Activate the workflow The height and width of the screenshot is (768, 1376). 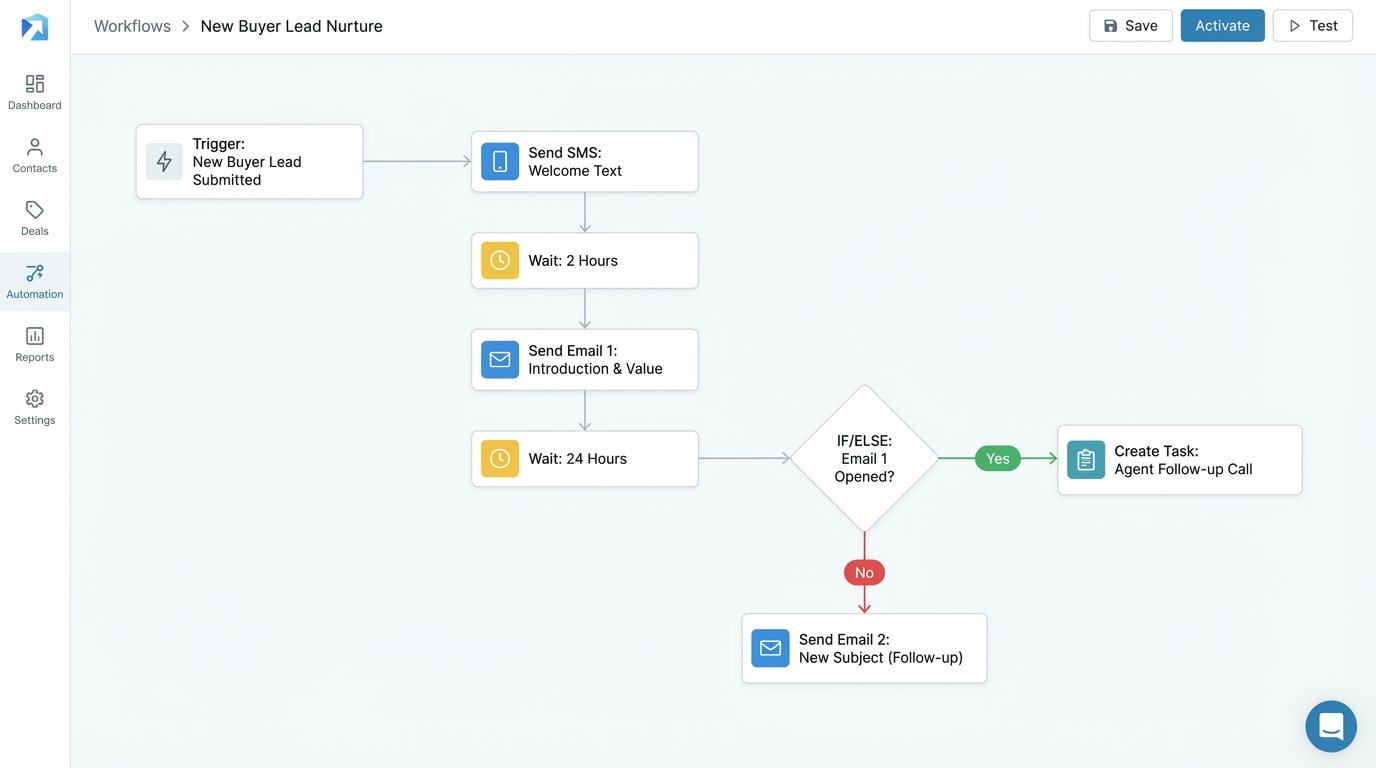1222,25
